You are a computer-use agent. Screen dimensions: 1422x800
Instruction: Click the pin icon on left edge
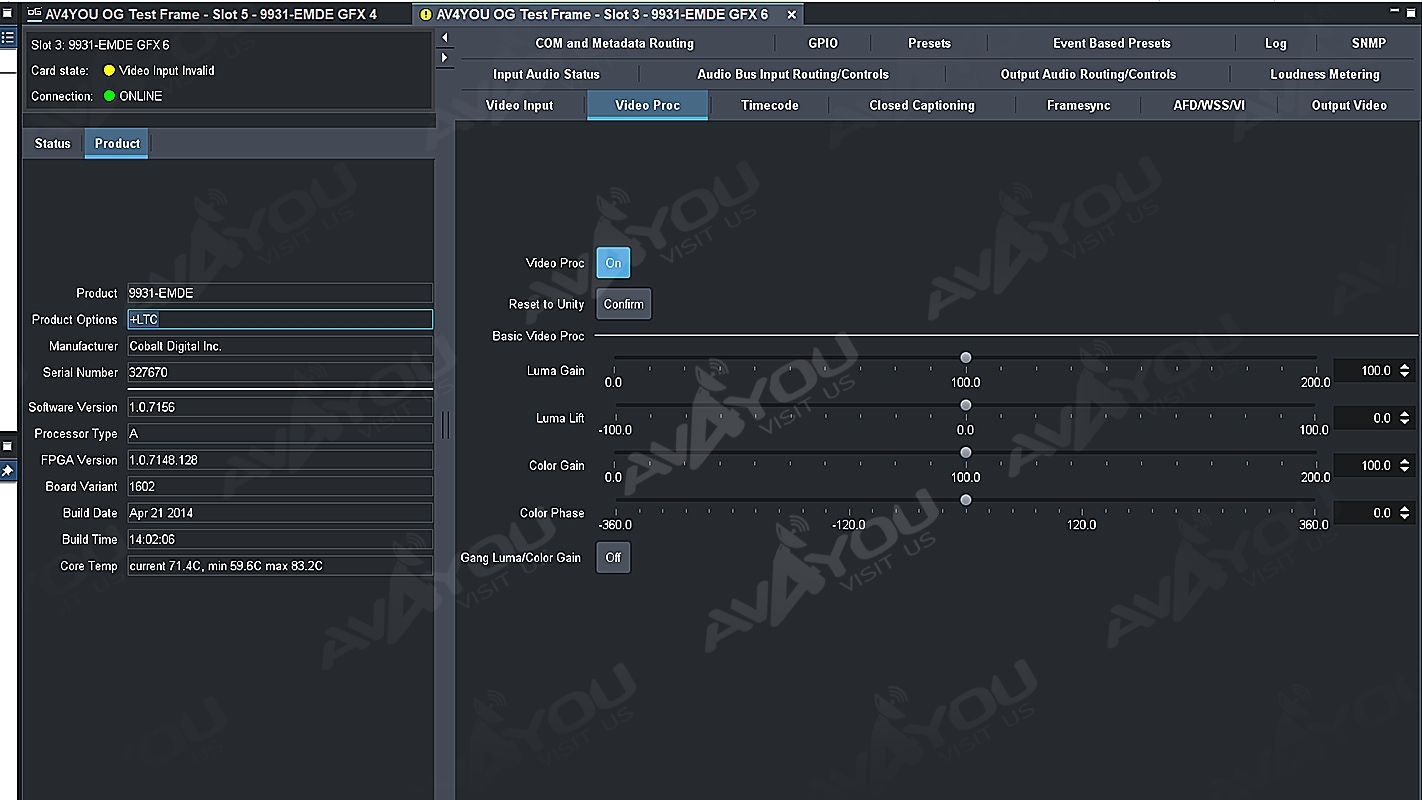[7, 470]
